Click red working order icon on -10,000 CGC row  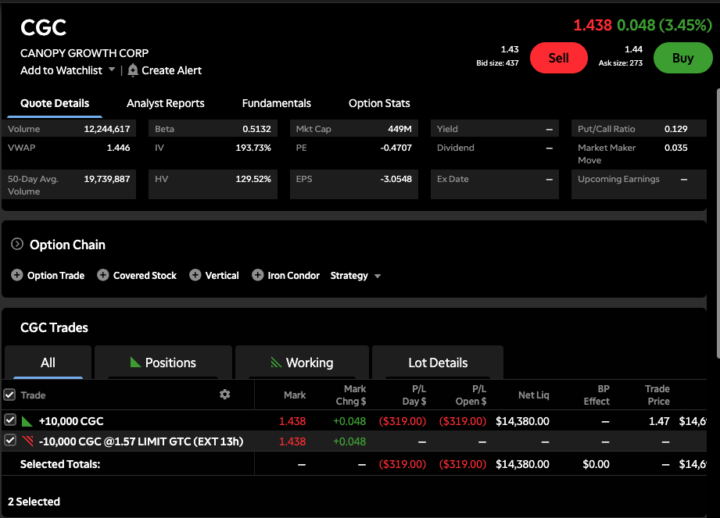coord(27,441)
